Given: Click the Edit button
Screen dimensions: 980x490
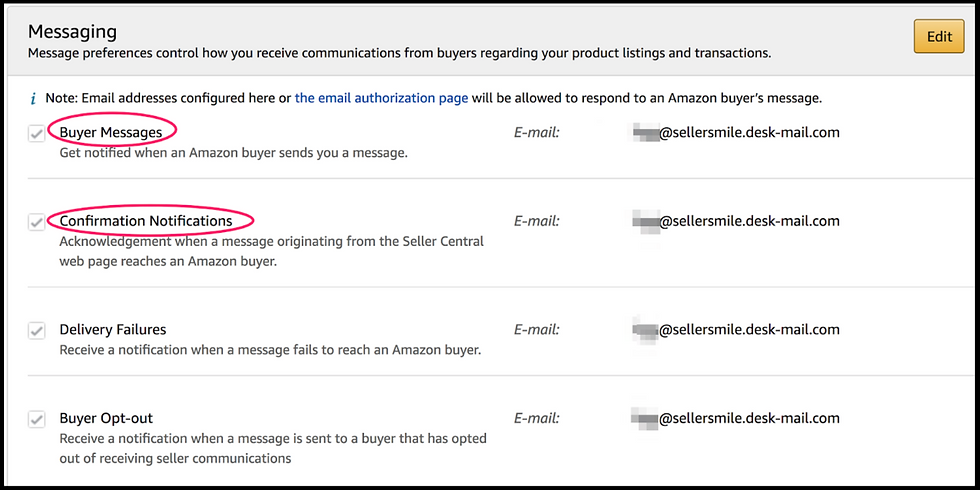Looking at the screenshot, I should click(938, 37).
